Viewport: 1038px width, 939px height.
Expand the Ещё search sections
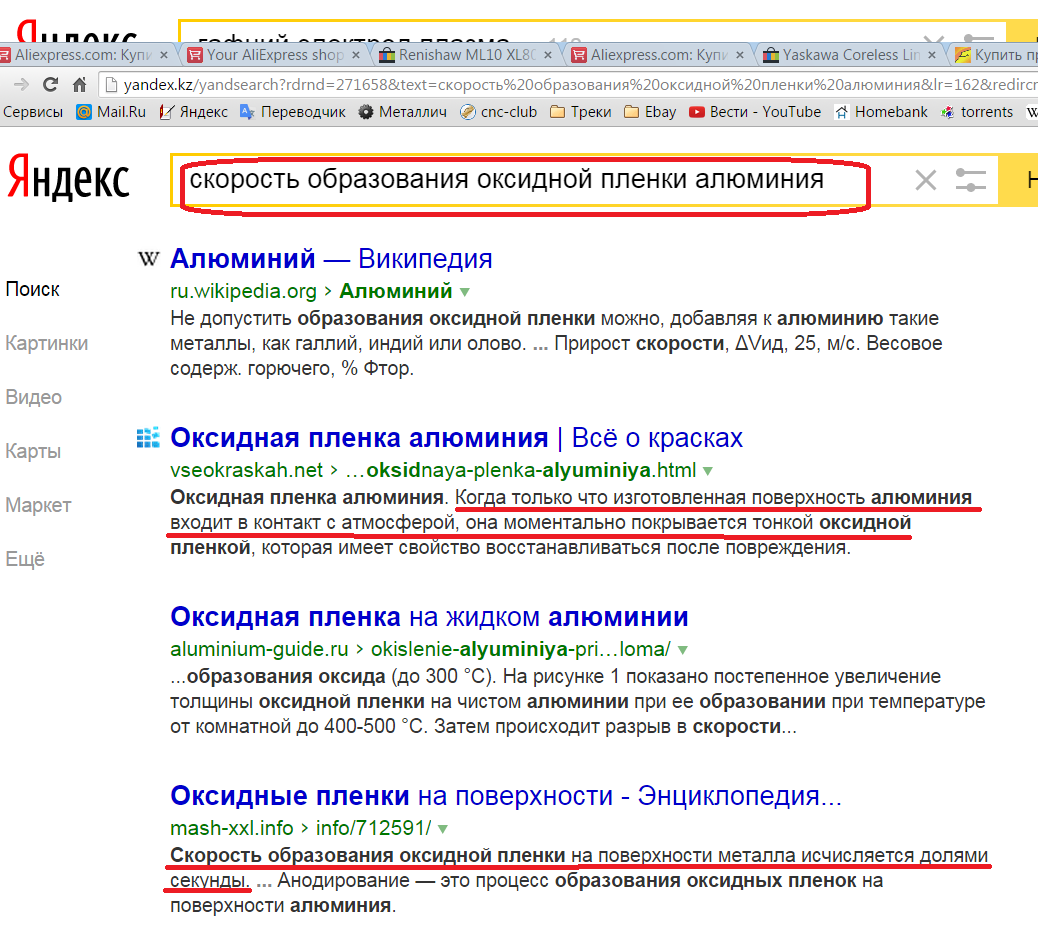[x=25, y=559]
